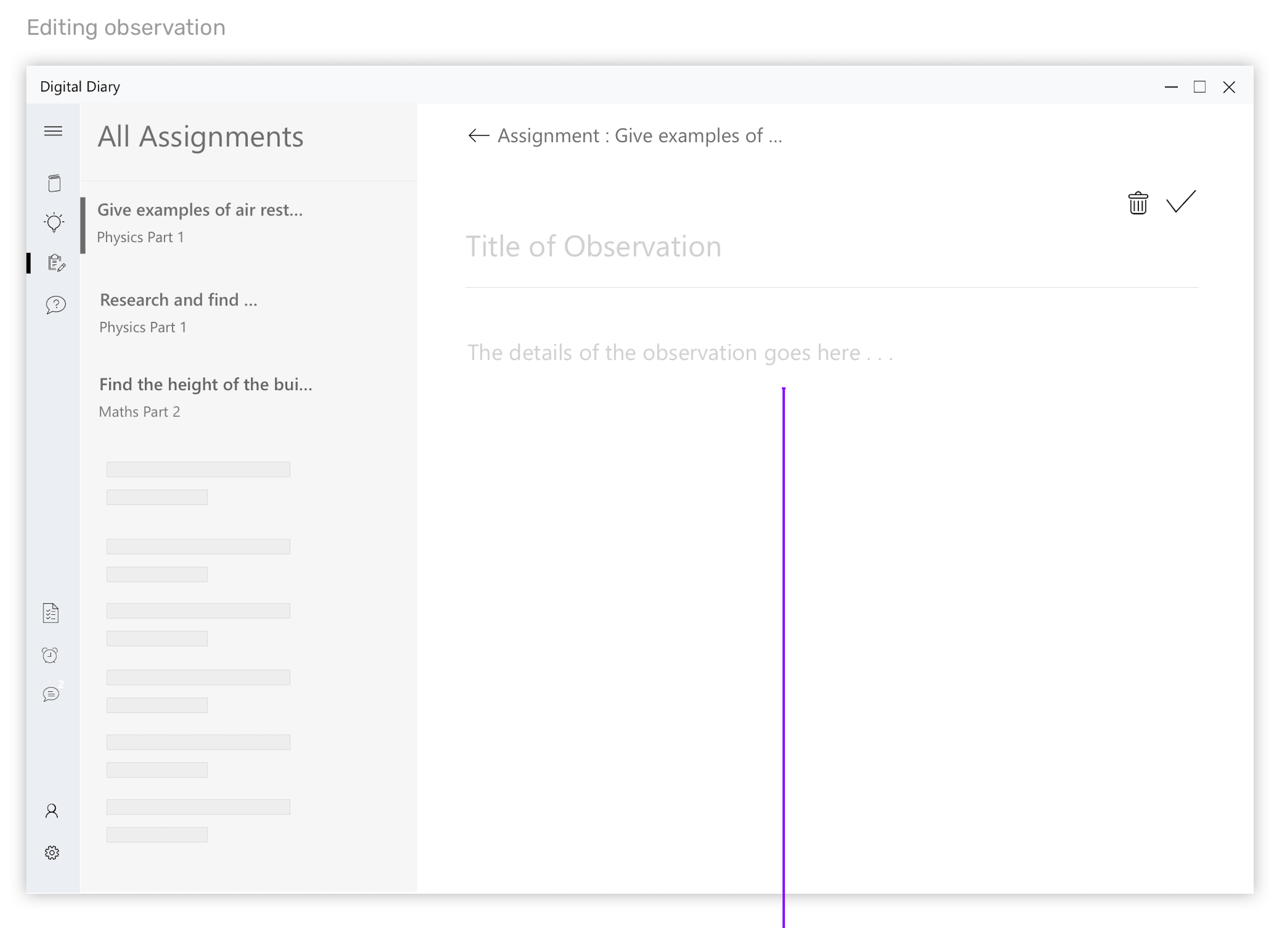Delete observation with trash icon
The height and width of the screenshot is (928, 1288).
[1137, 203]
